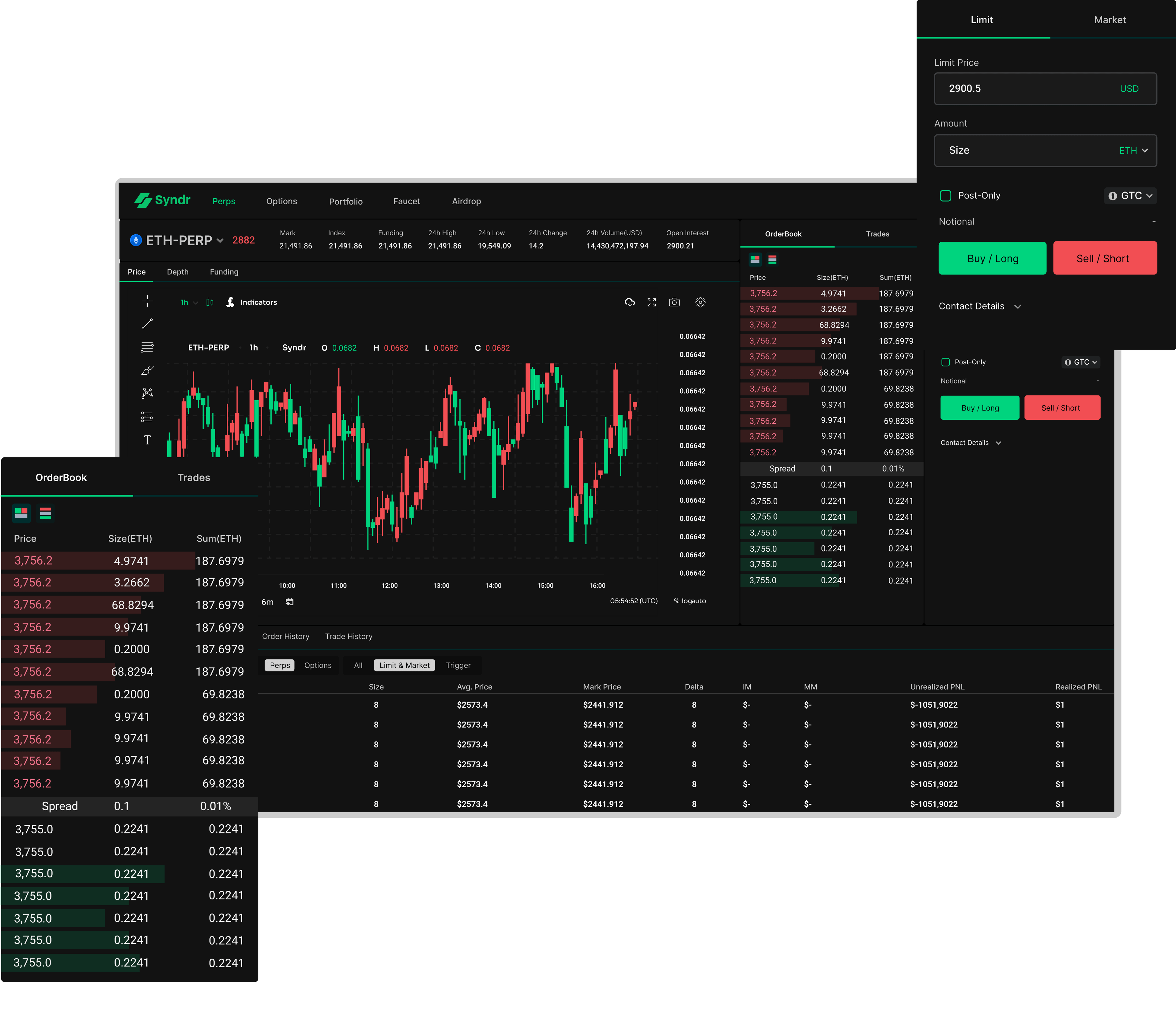The width and height of the screenshot is (1176, 1025).
Task: Open Portfolio in top navigation
Action: pyautogui.click(x=346, y=201)
